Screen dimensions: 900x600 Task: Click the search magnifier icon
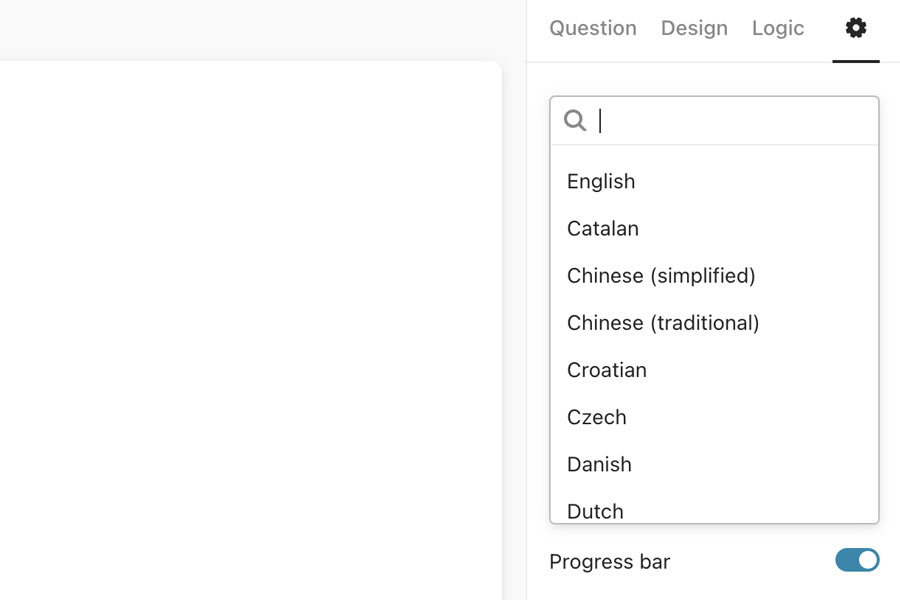pos(575,121)
